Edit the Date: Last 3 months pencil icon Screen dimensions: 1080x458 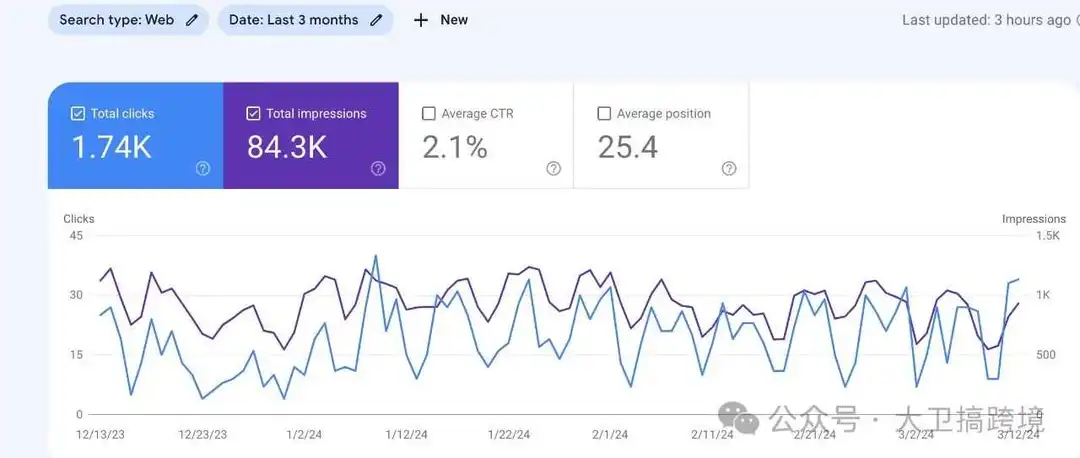tap(376, 20)
